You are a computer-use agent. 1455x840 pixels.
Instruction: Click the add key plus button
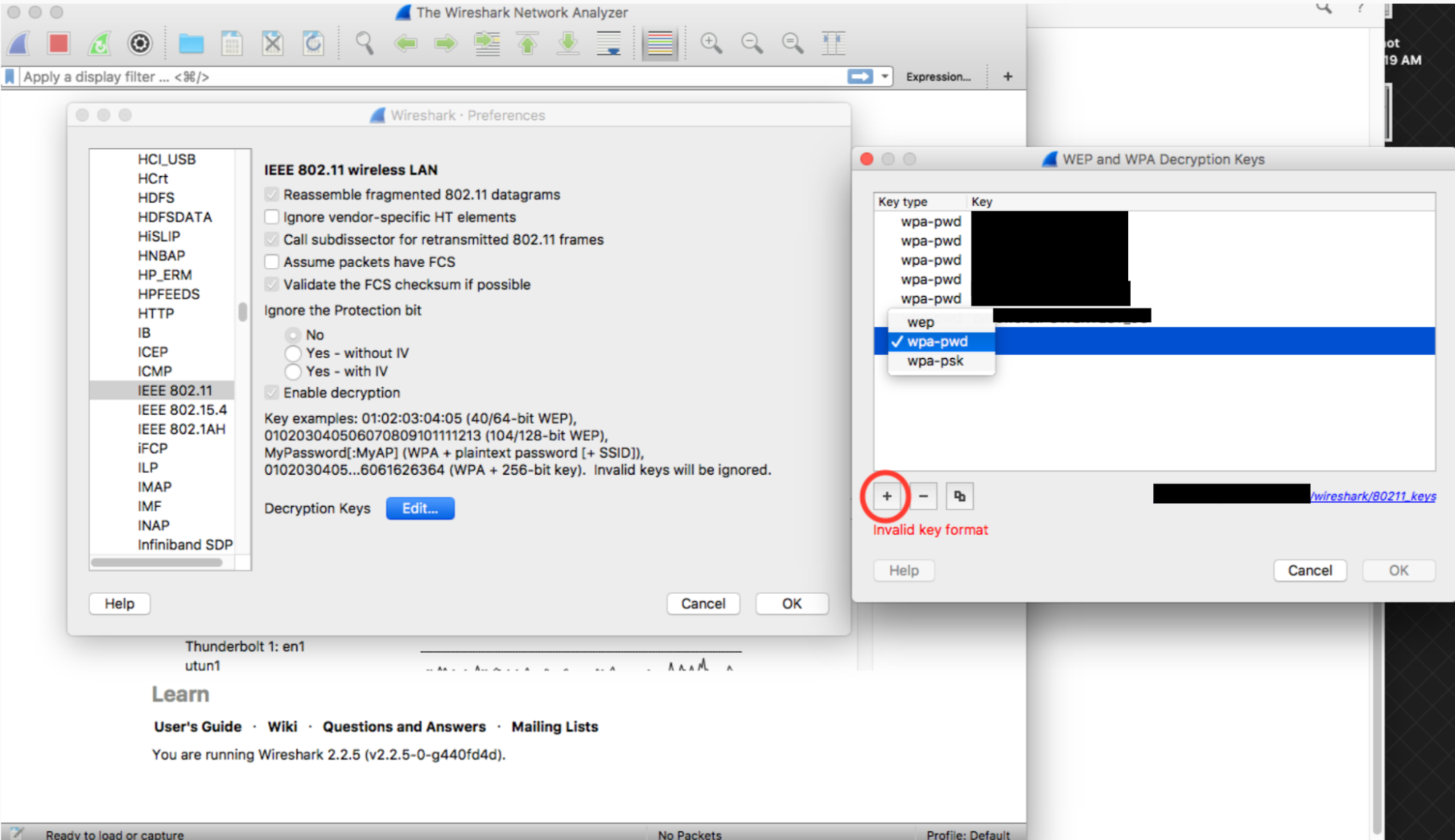(x=887, y=496)
